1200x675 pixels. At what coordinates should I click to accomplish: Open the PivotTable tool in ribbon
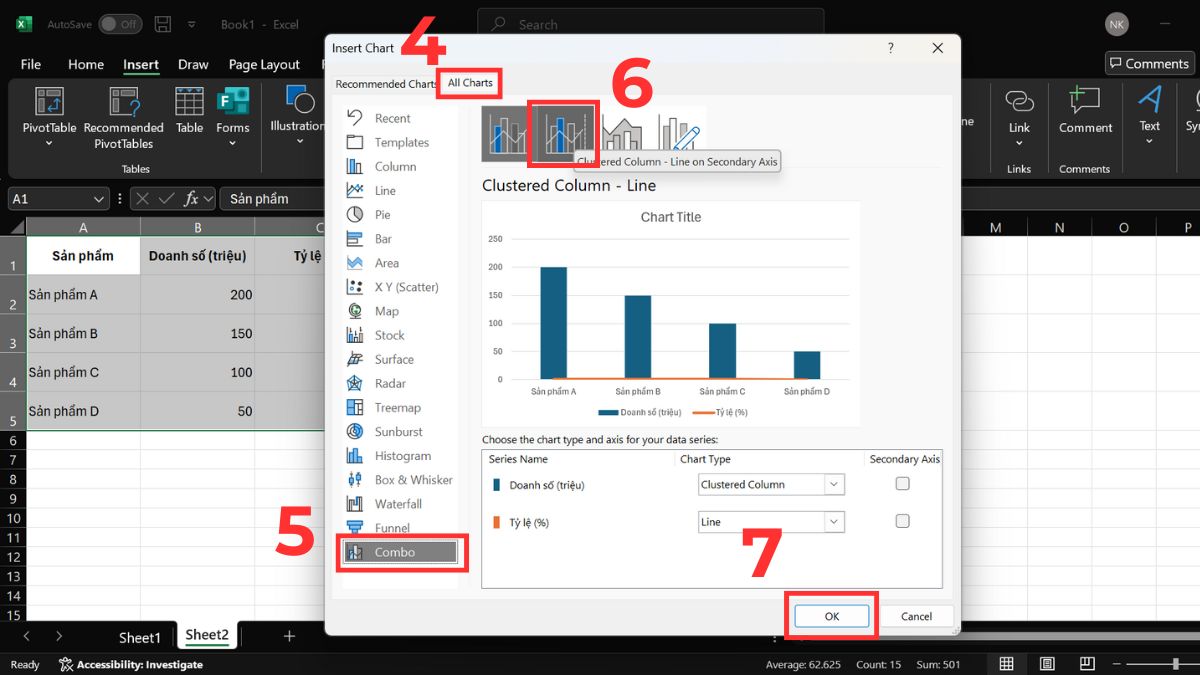pyautogui.click(x=49, y=118)
